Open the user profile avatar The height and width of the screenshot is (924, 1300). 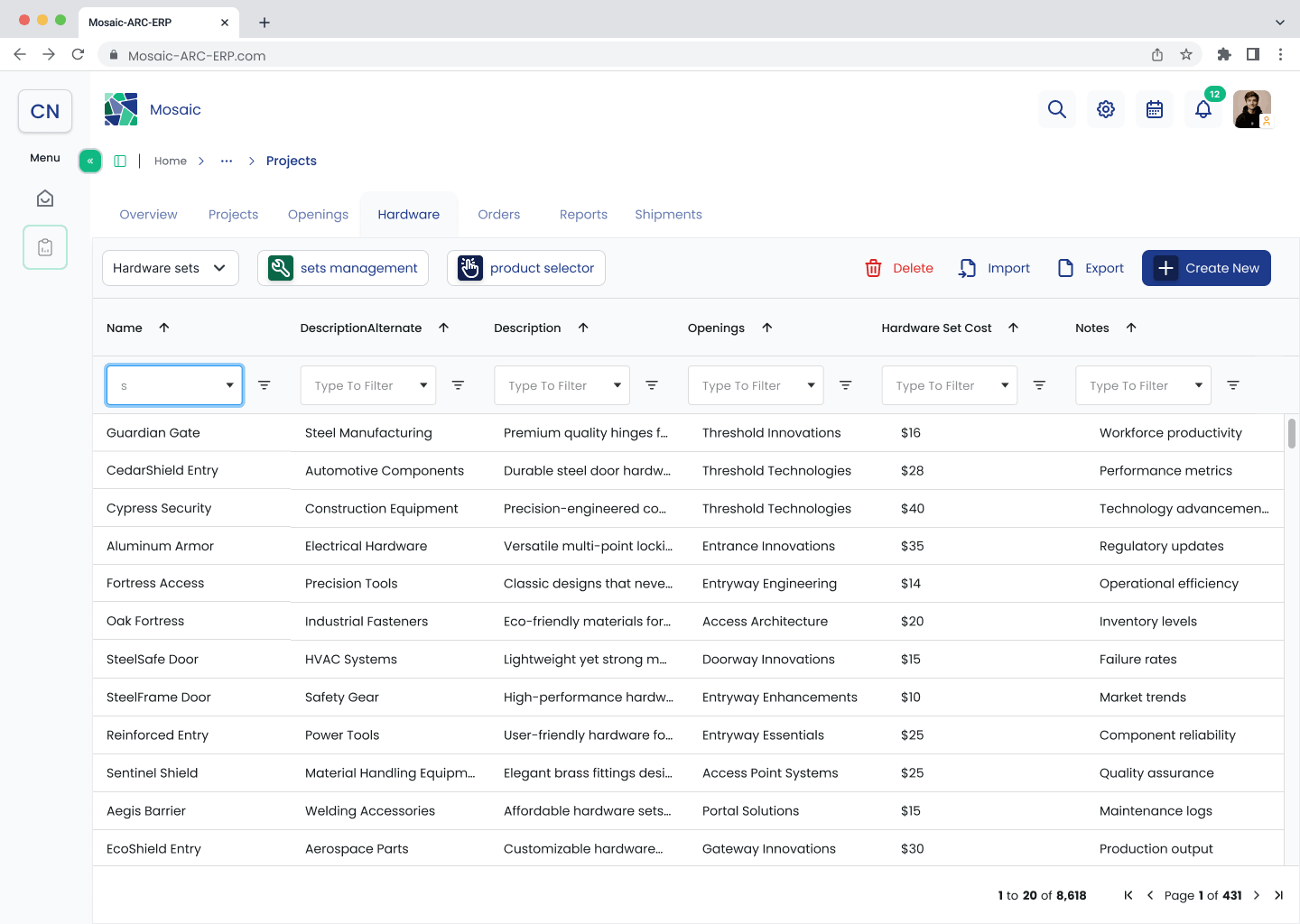(1252, 109)
